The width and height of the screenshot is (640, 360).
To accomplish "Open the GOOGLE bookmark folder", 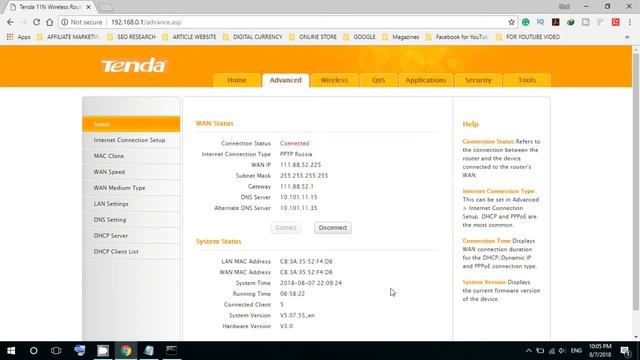I will (x=360, y=37).
